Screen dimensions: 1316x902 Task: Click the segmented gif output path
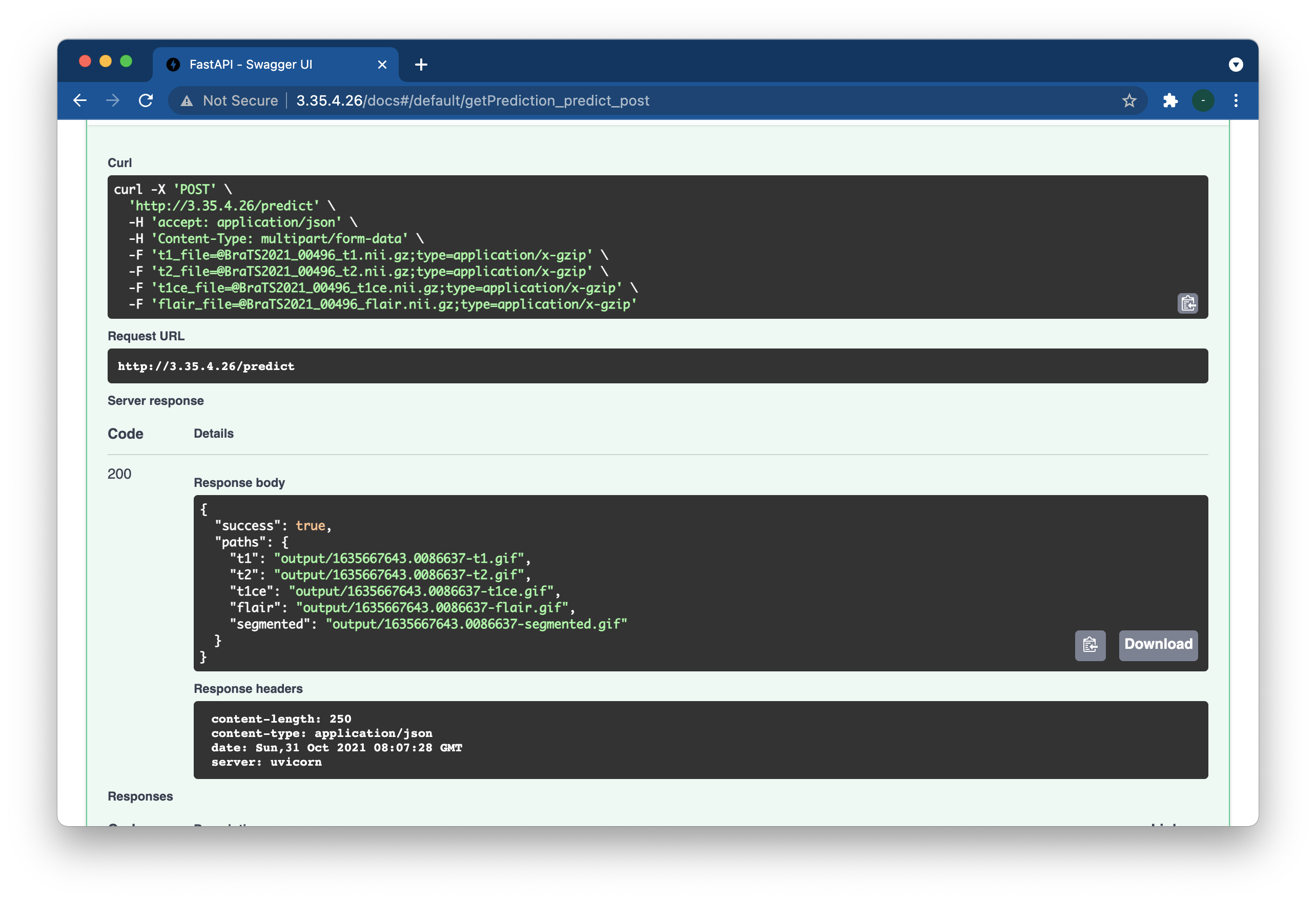click(476, 624)
